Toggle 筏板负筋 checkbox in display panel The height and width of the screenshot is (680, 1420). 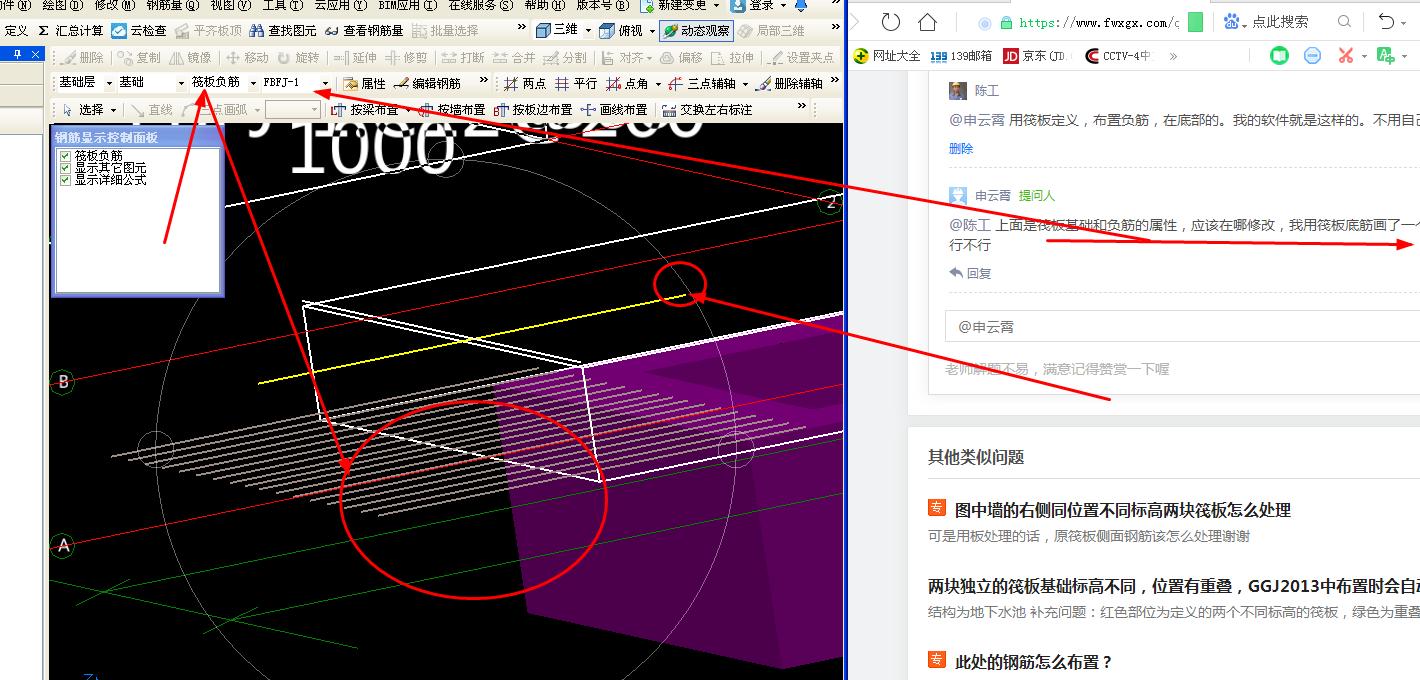66,156
